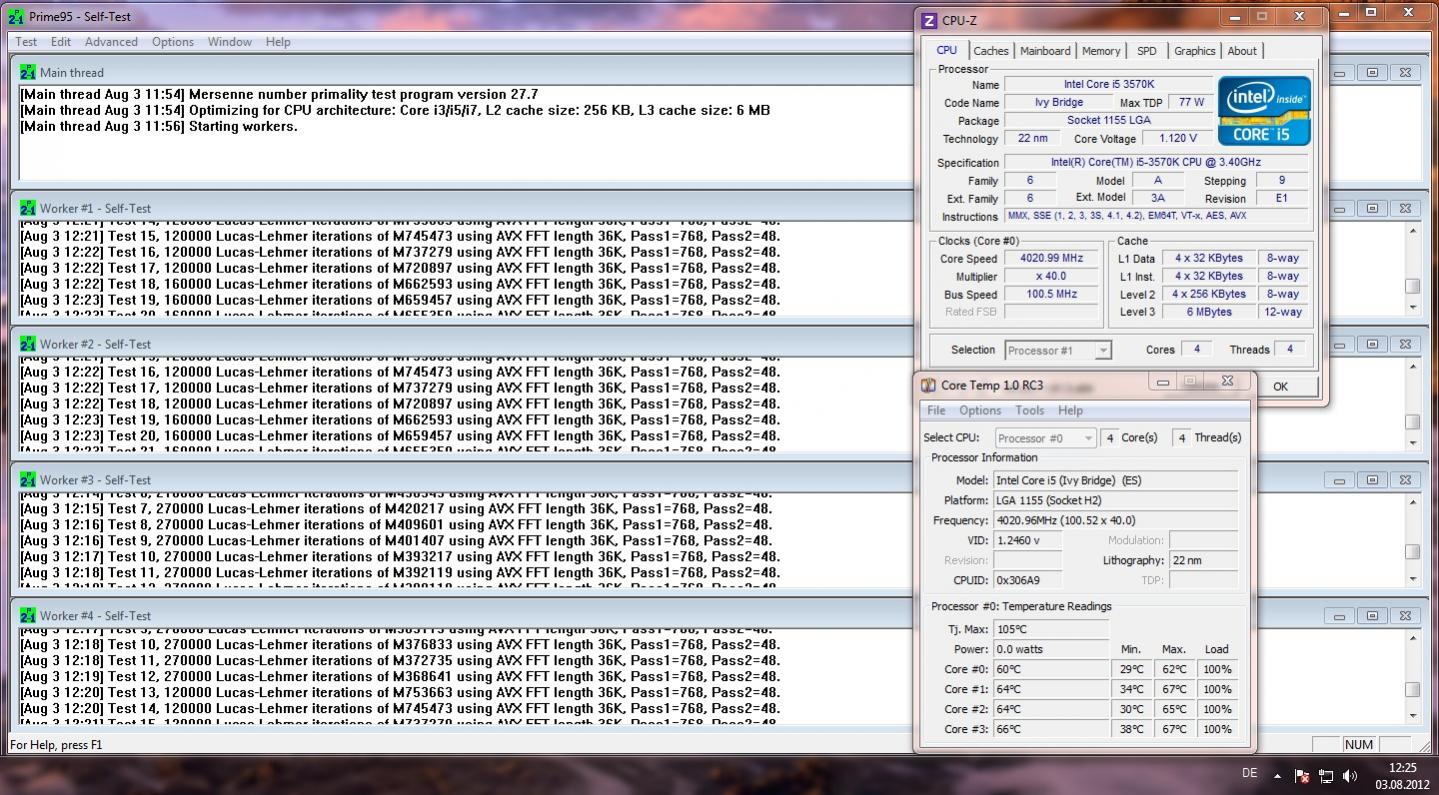
Task: Click the Worker #3 window icon
Action: click(x=28, y=480)
